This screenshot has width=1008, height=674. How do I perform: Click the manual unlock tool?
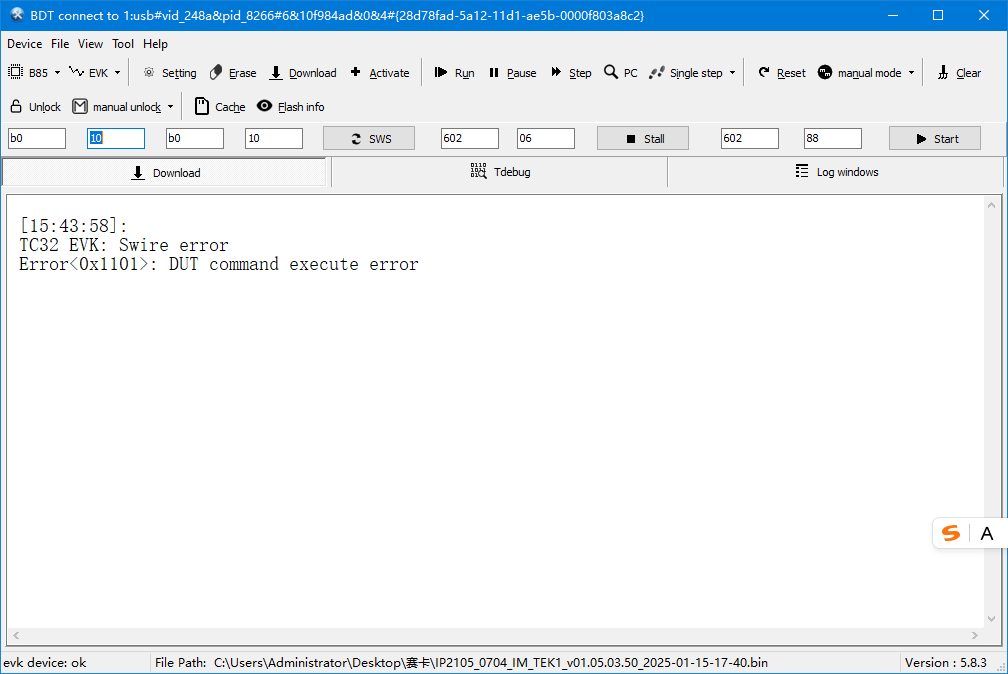pos(116,107)
